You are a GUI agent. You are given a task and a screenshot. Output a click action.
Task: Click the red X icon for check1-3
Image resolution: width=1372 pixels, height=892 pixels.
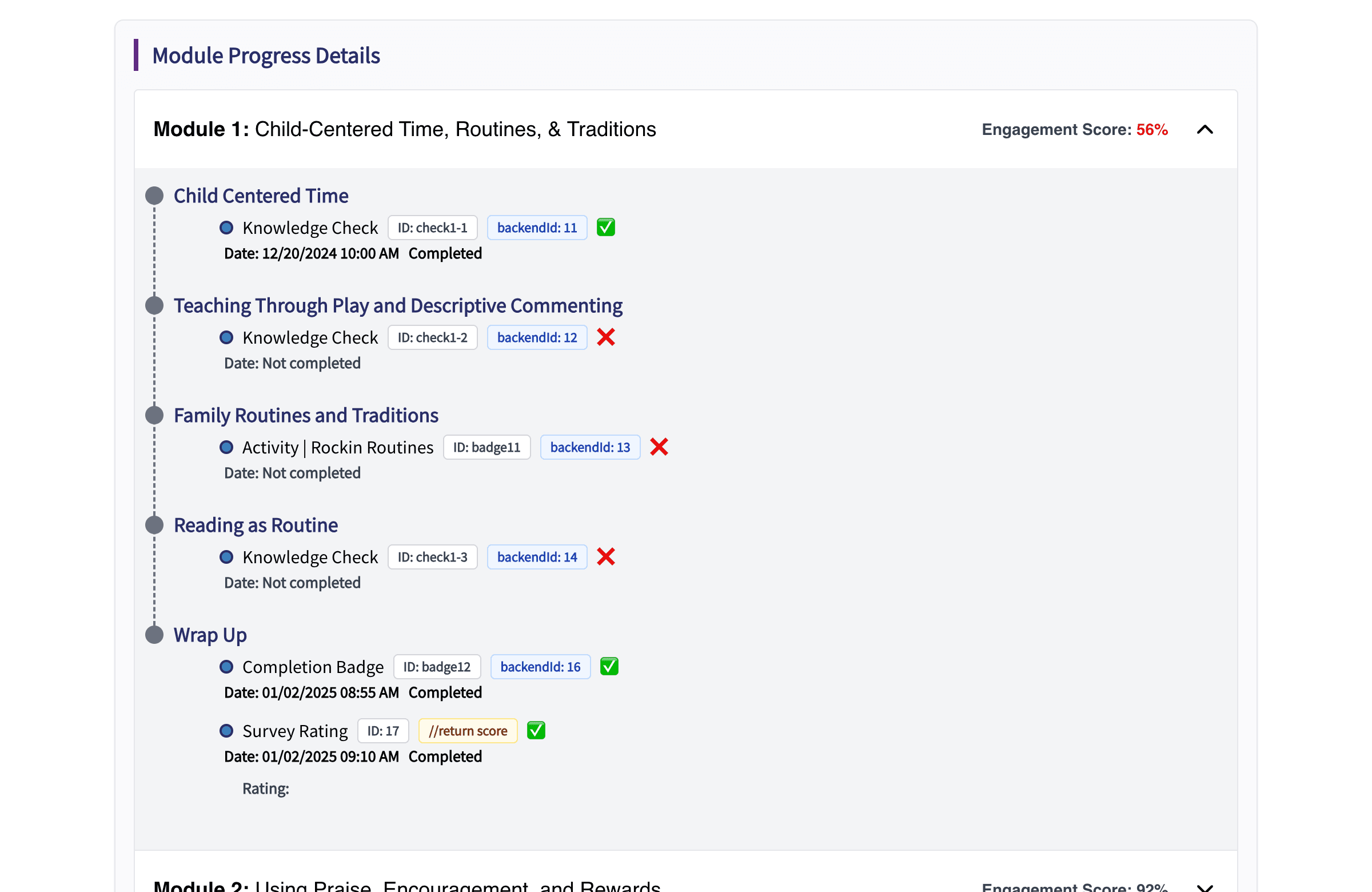[x=606, y=556]
